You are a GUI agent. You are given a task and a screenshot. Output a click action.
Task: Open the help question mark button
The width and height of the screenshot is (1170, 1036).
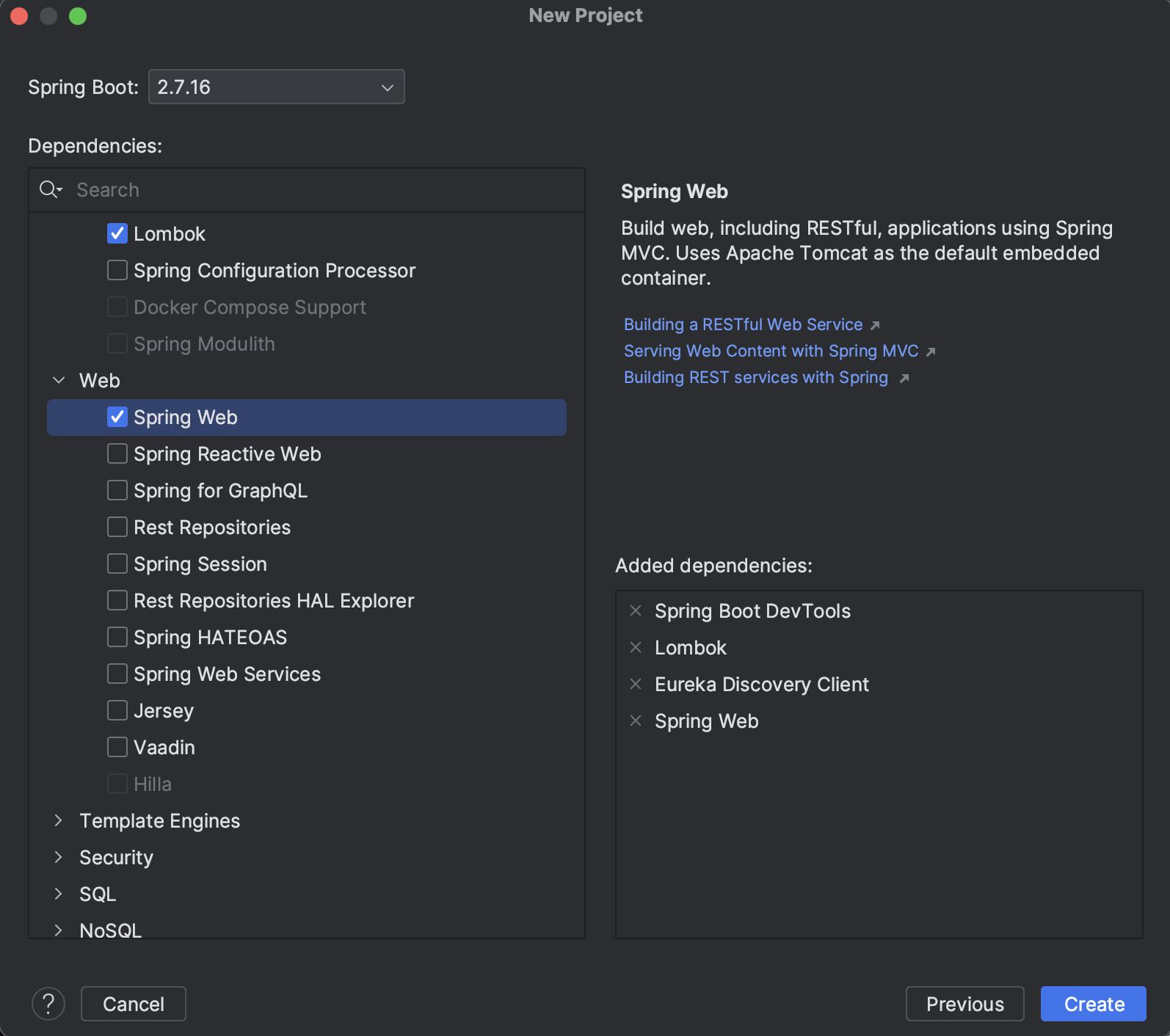48,1003
